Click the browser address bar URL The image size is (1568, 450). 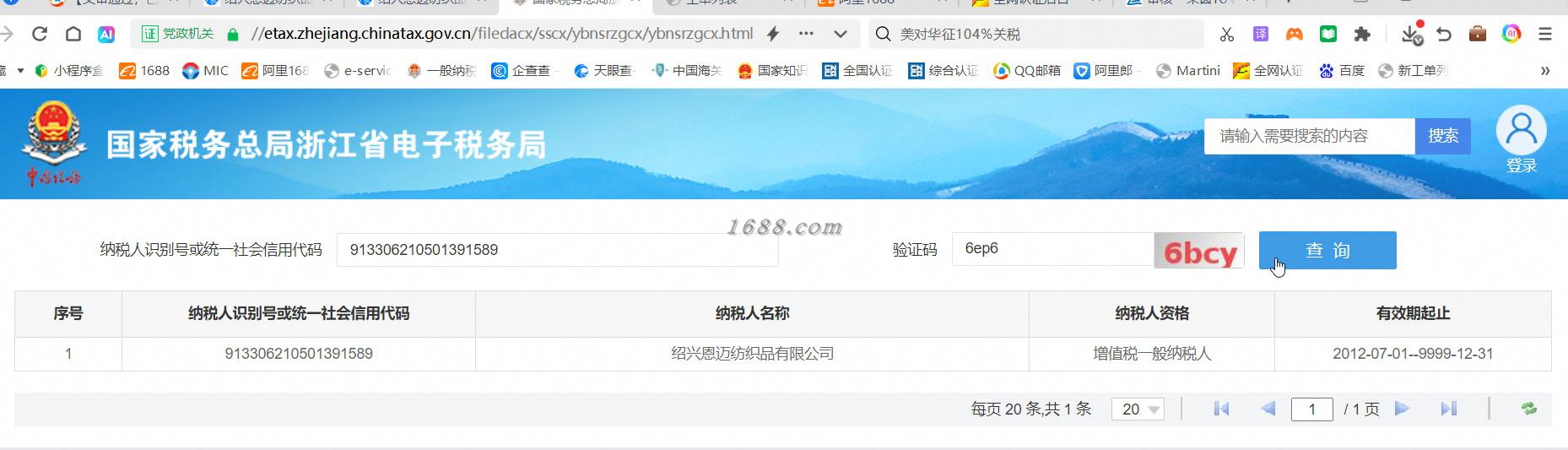(502, 34)
